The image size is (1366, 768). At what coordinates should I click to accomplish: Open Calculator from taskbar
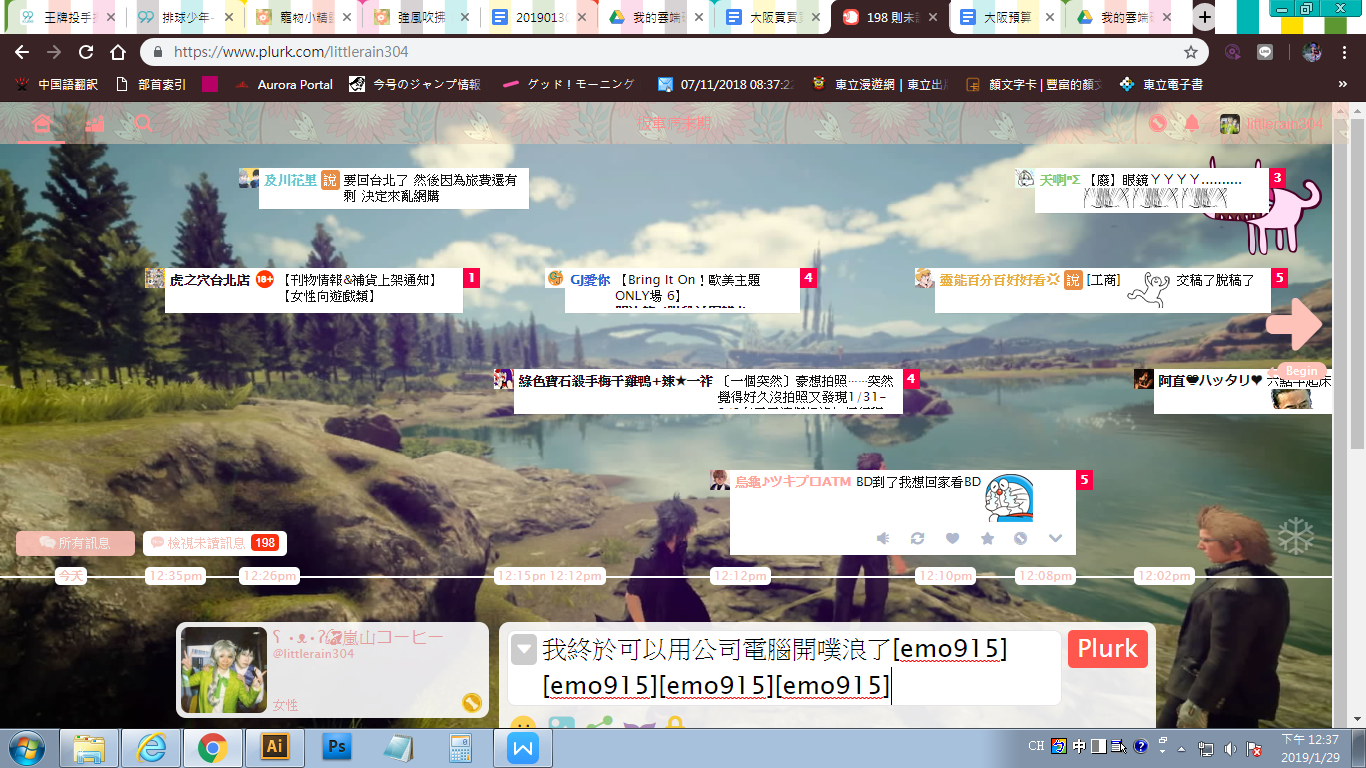pos(461,747)
